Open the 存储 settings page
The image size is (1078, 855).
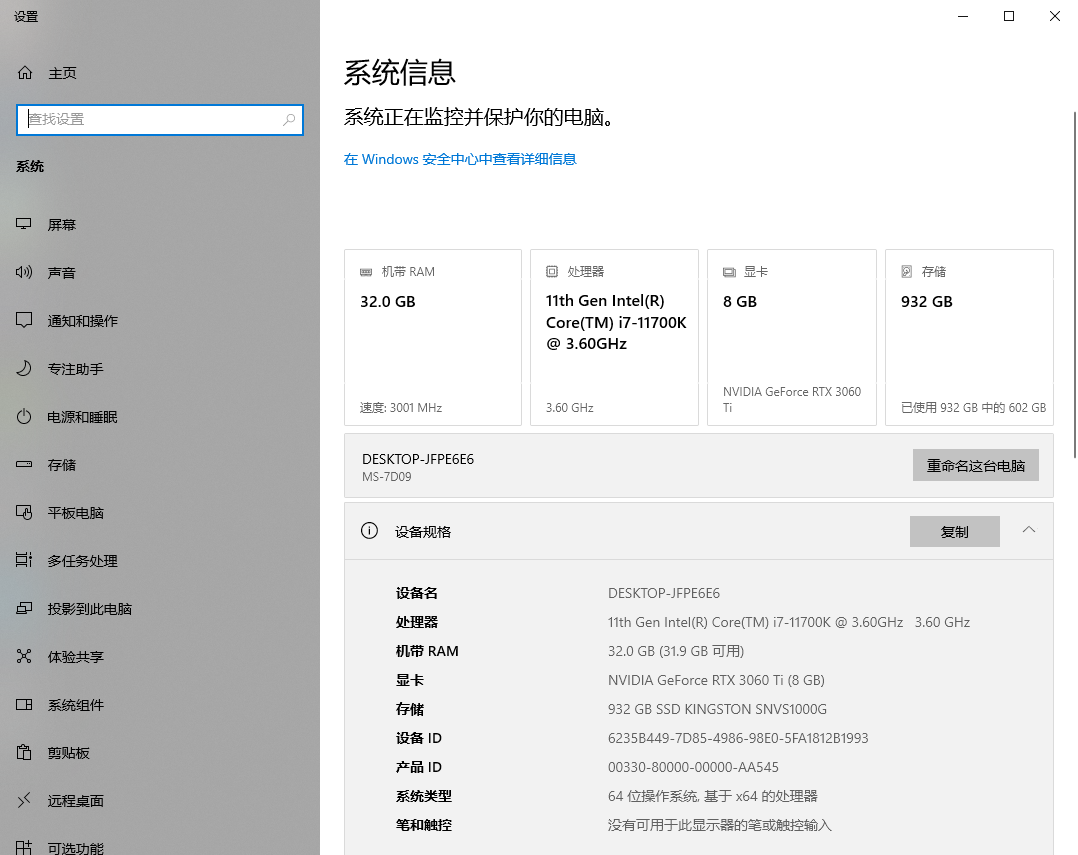(x=62, y=465)
